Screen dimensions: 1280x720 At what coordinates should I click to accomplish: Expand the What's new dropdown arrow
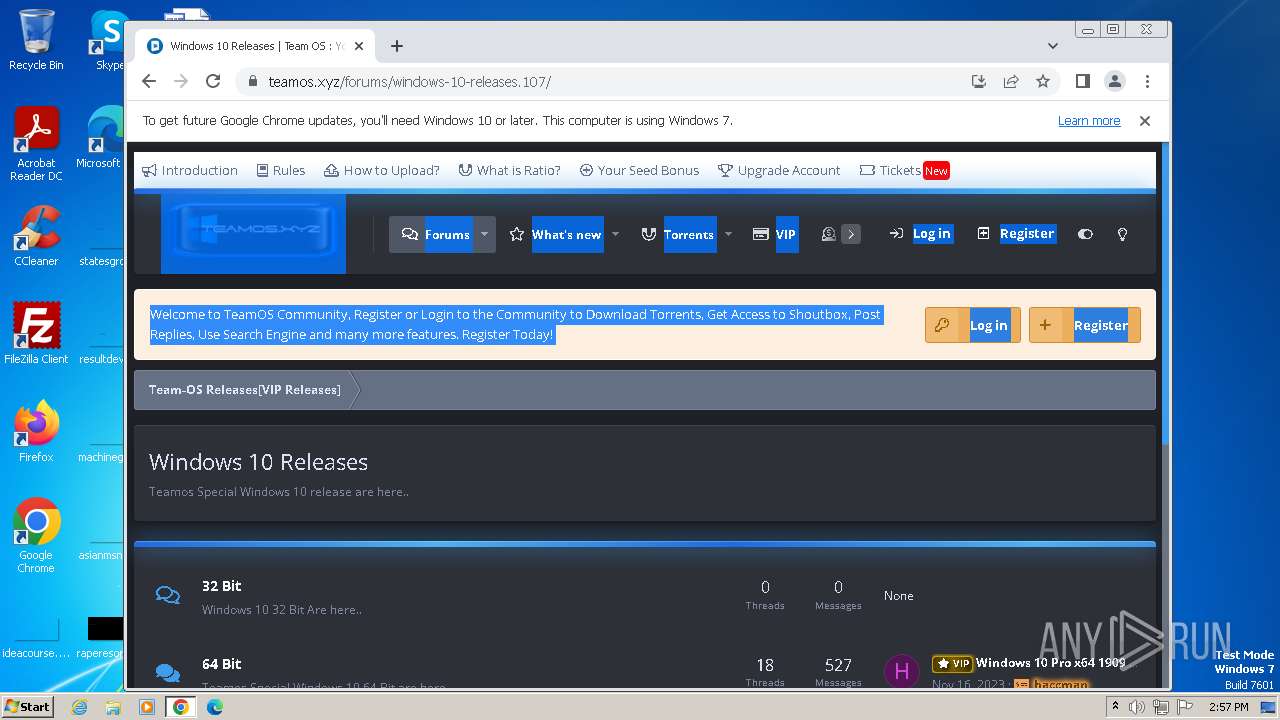pyautogui.click(x=615, y=234)
